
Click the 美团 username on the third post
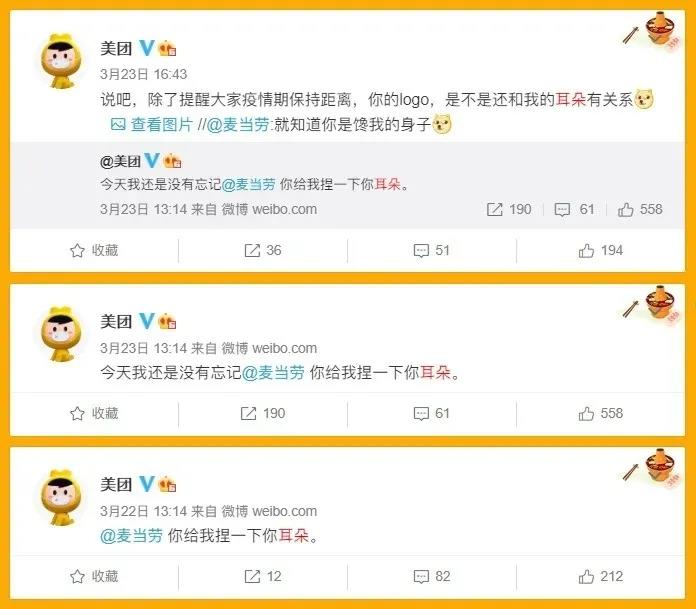[x=116, y=484]
